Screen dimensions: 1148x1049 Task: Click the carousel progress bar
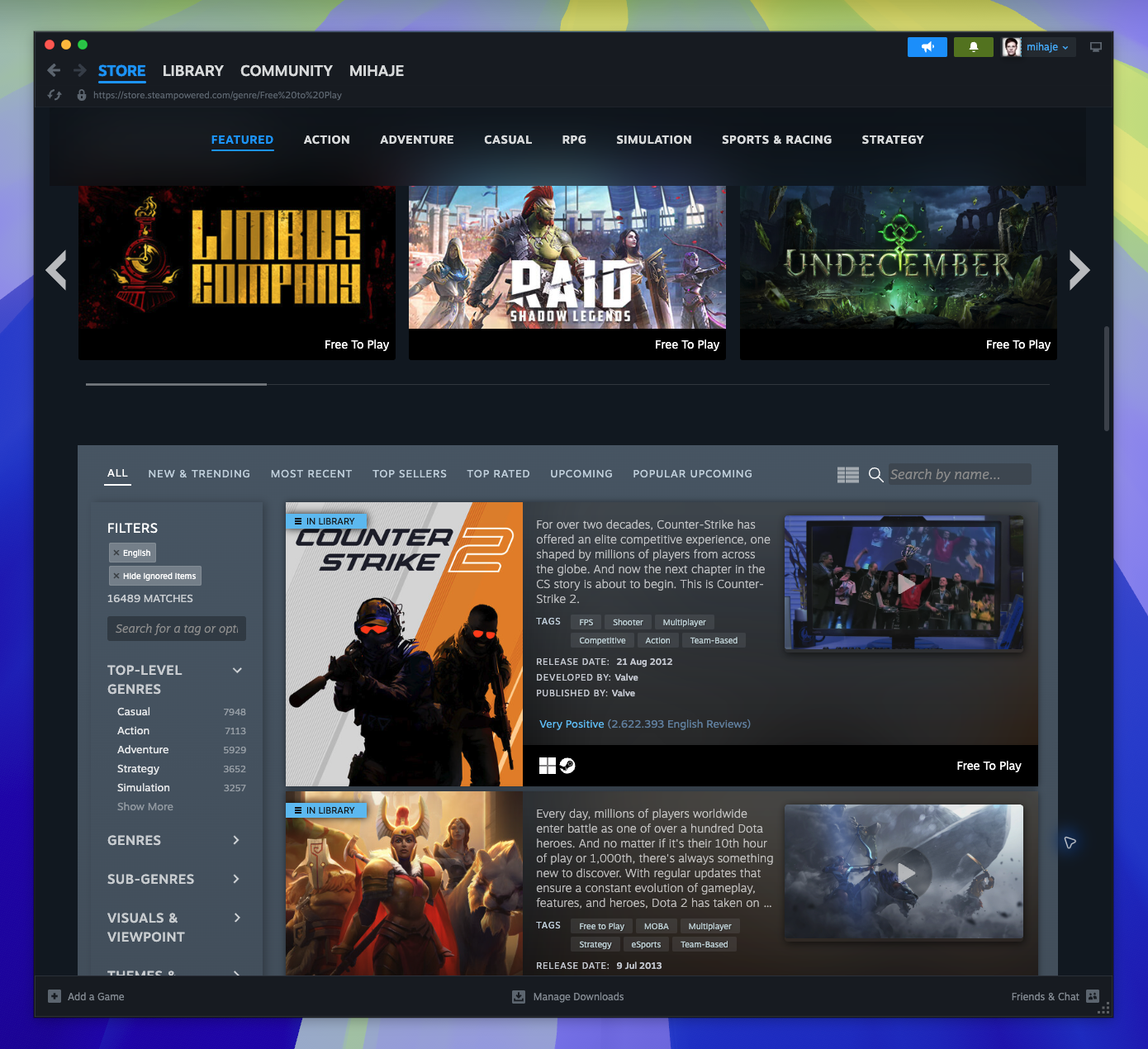click(x=567, y=384)
